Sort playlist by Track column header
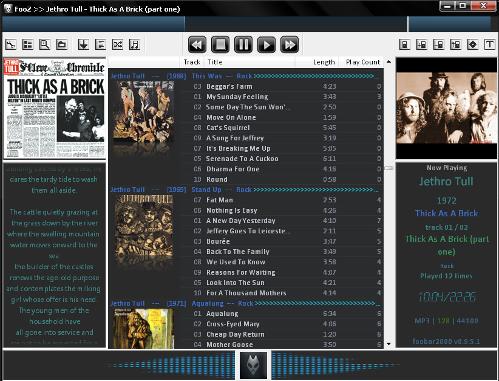Viewport: 499px width, 381px height. coord(192,62)
